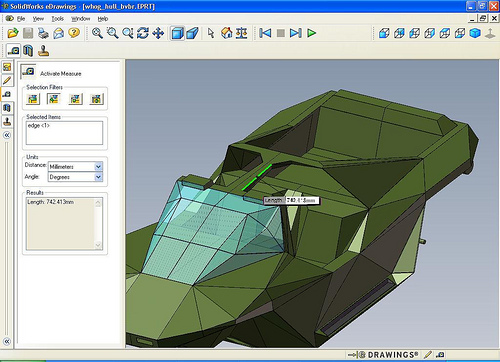Open the View menu
The height and width of the screenshot is (362, 500).
[x=38, y=19]
